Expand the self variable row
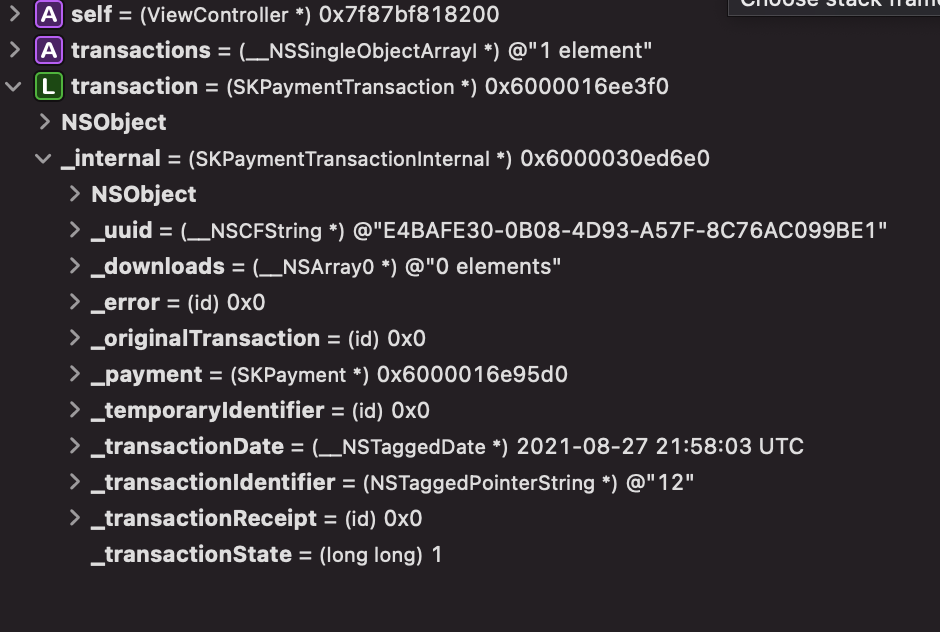The width and height of the screenshot is (940, 632). coord(15,14)
